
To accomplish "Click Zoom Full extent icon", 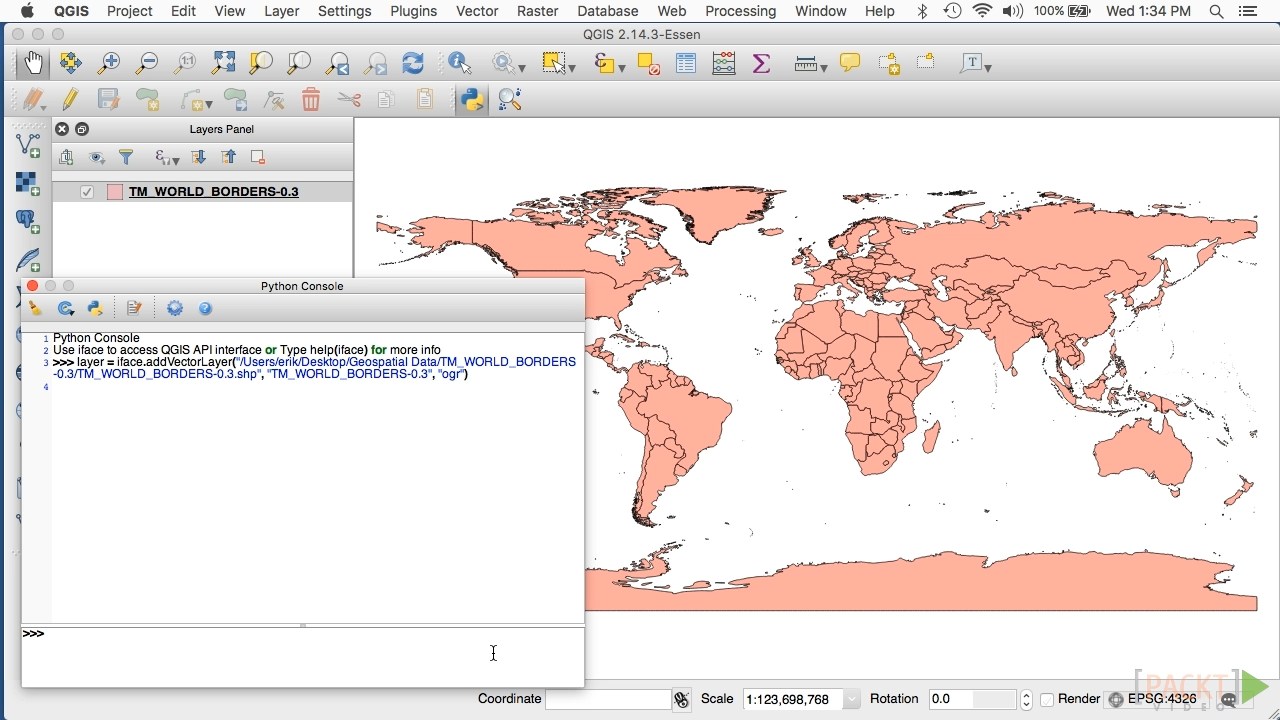I will coord(223,63).
